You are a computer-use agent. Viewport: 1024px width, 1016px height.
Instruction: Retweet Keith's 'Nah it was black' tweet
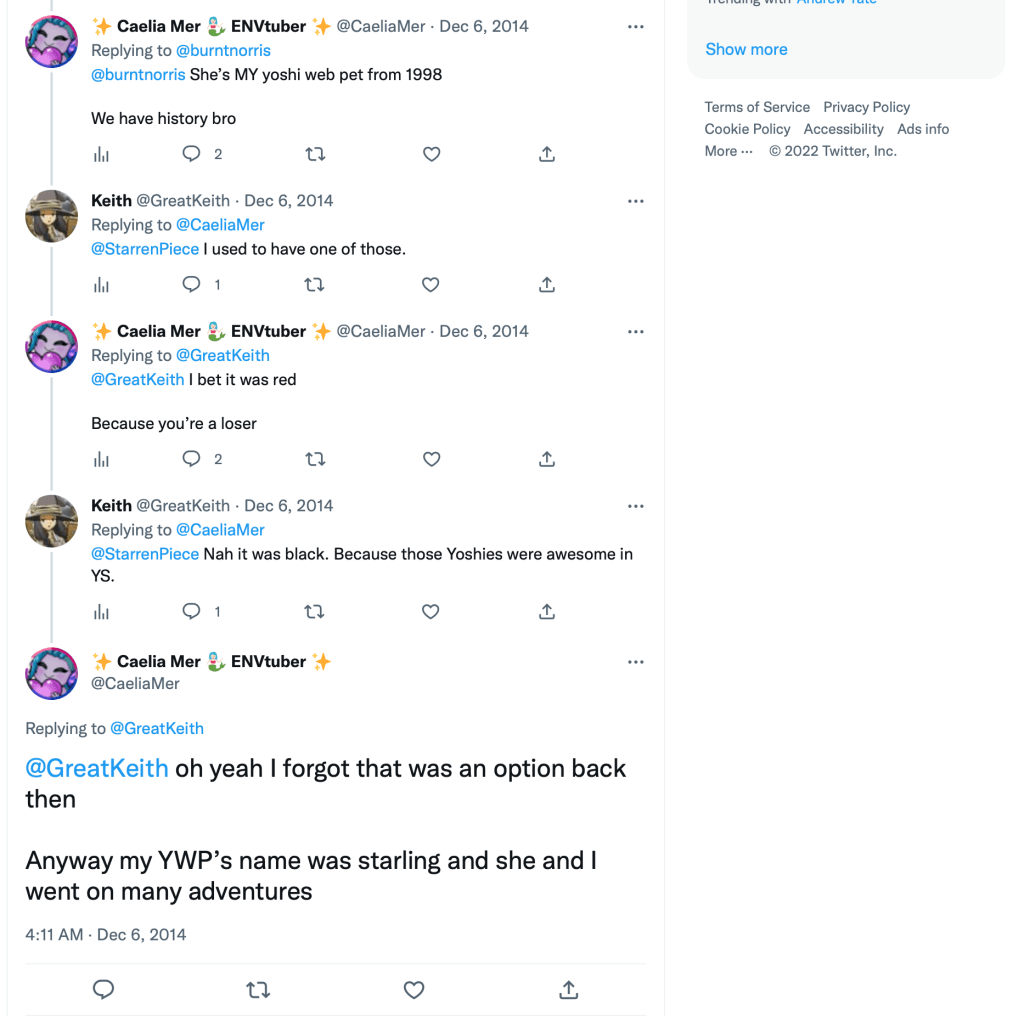click(x=314, y=611)
